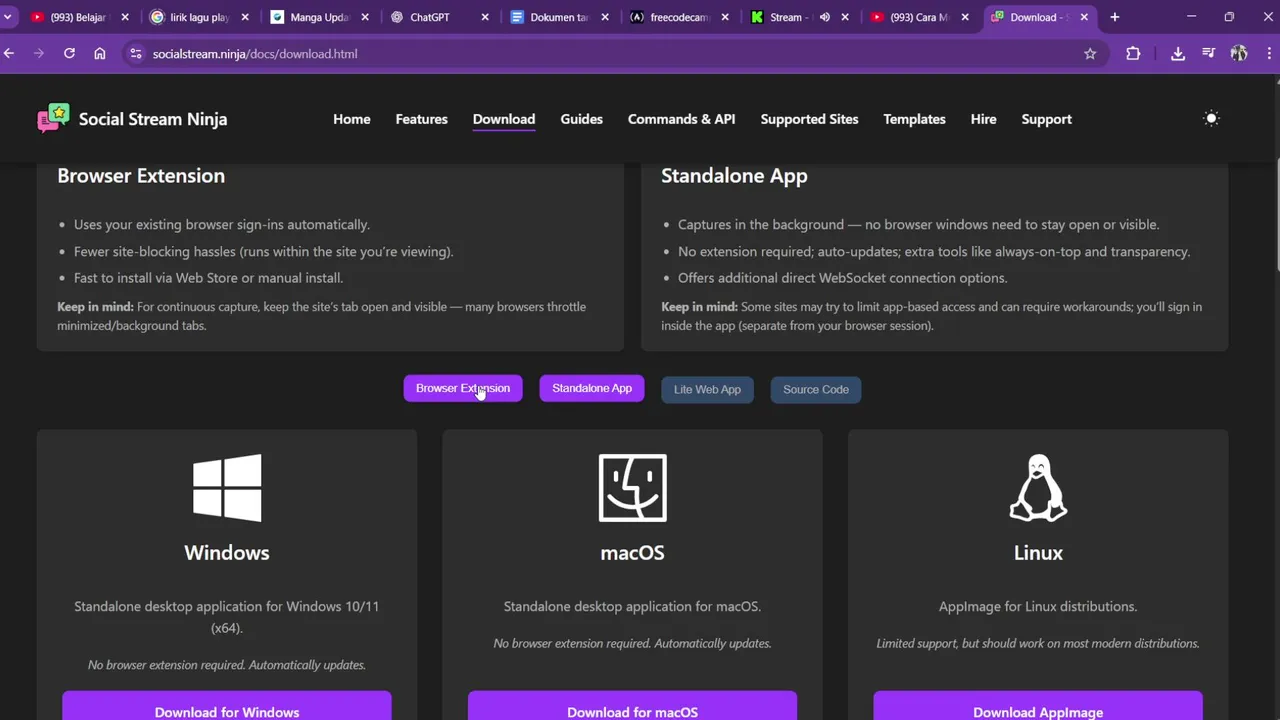
Task: Switch to the Belajar YouTube tab
Action: click(78, 17)
